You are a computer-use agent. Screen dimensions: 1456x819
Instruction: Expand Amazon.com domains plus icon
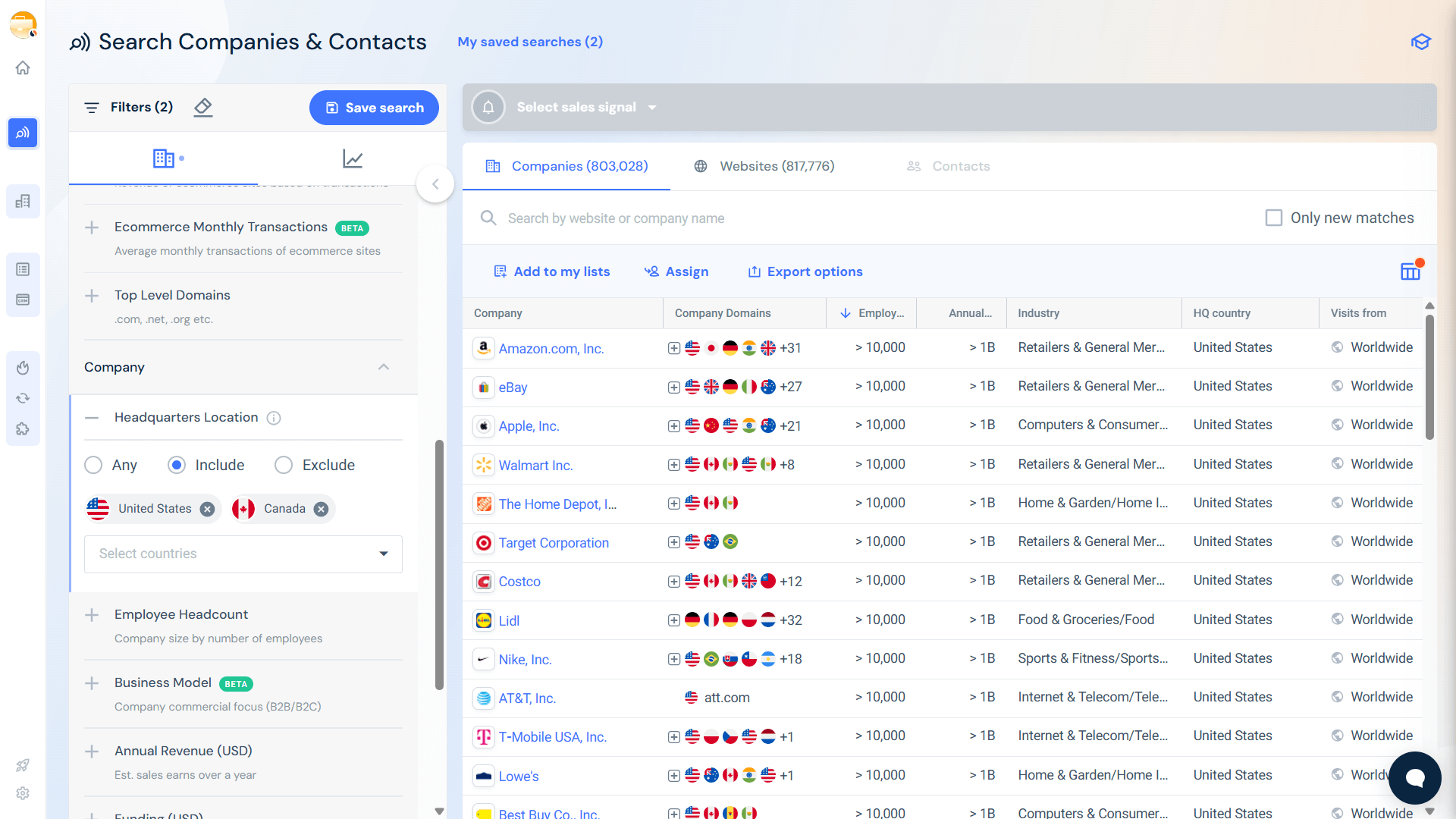point(673,348)
